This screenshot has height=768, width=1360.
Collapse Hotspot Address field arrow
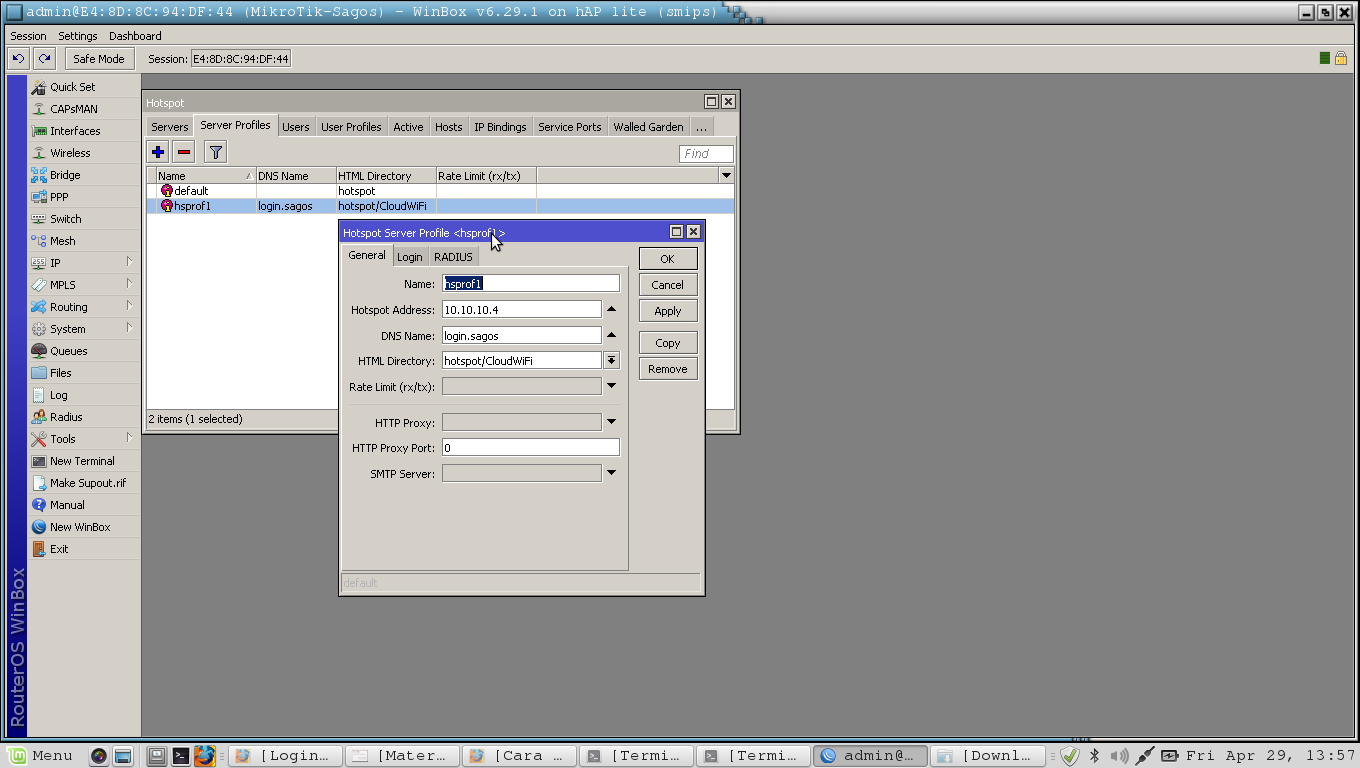point(612,310)
